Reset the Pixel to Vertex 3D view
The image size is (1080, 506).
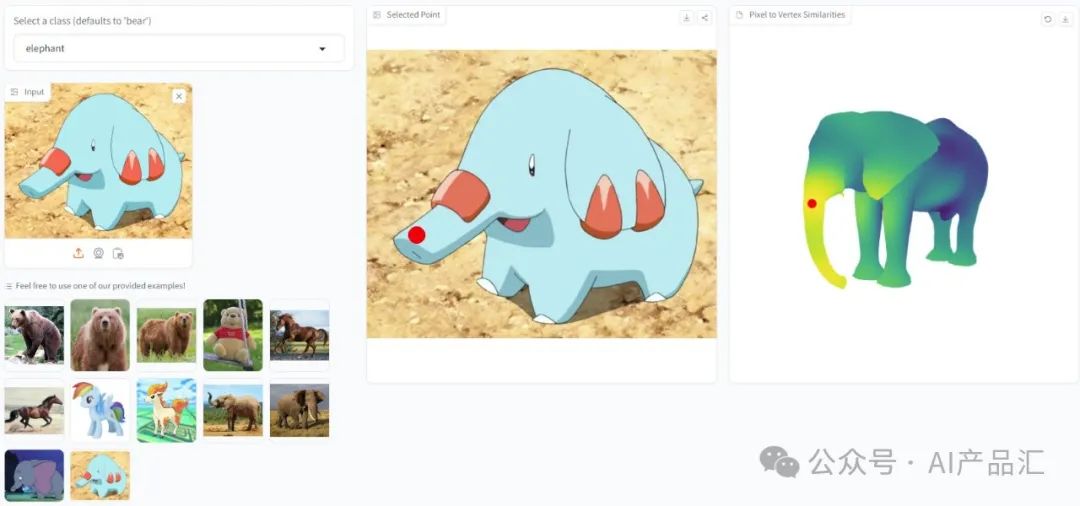click(x=1048, y=19)
